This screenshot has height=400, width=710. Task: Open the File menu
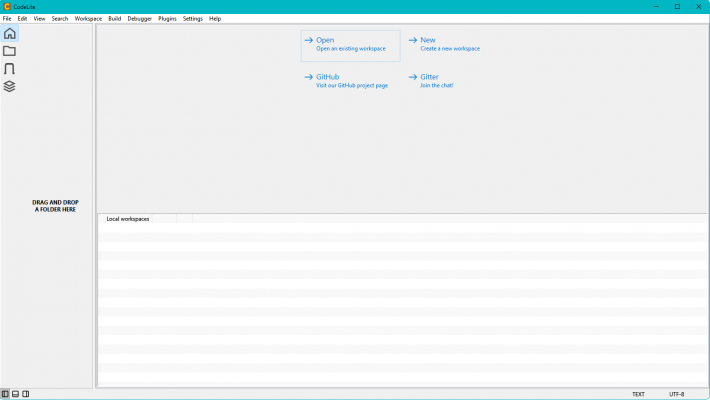7,19
